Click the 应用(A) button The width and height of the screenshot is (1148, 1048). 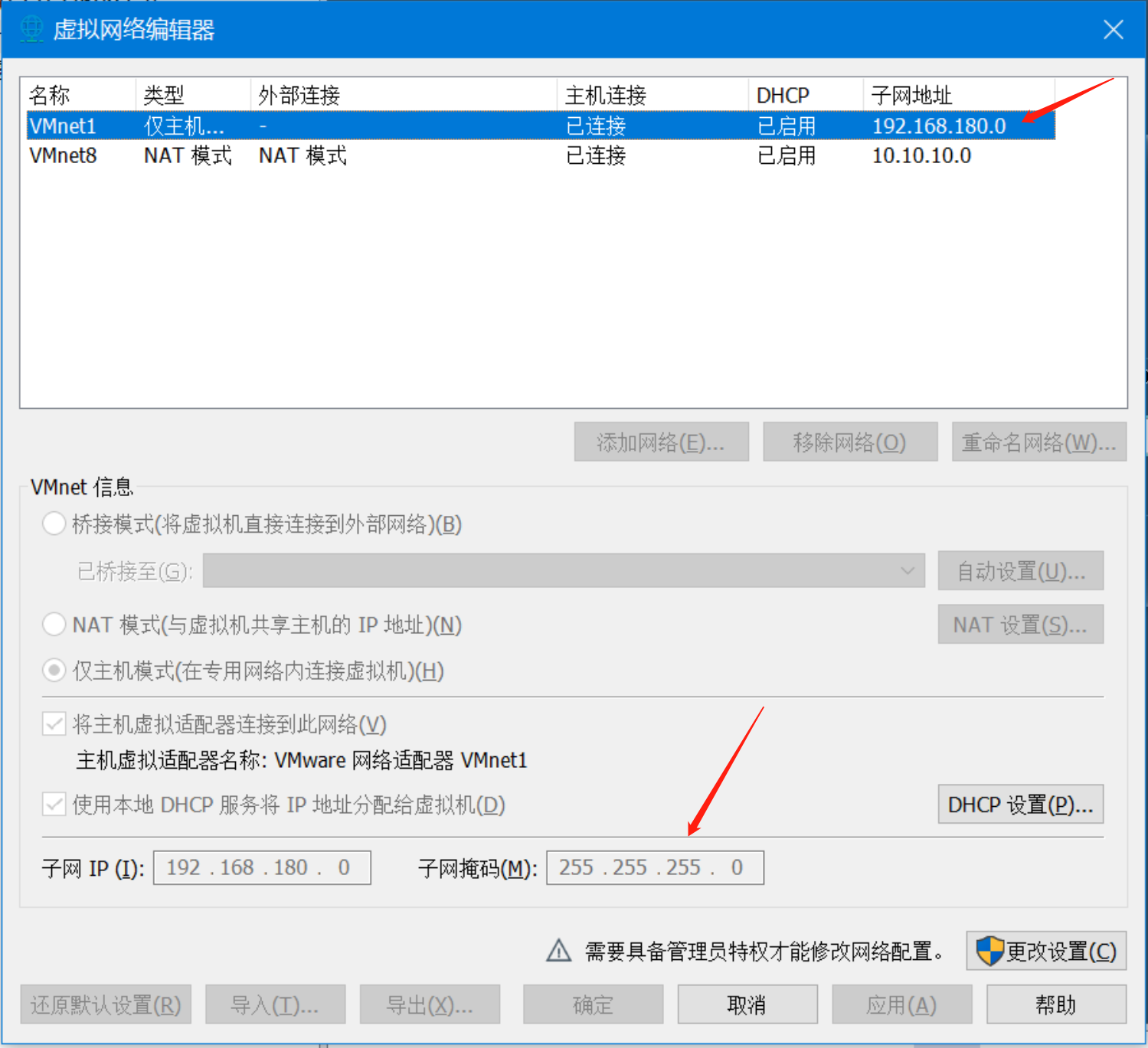902,1004
